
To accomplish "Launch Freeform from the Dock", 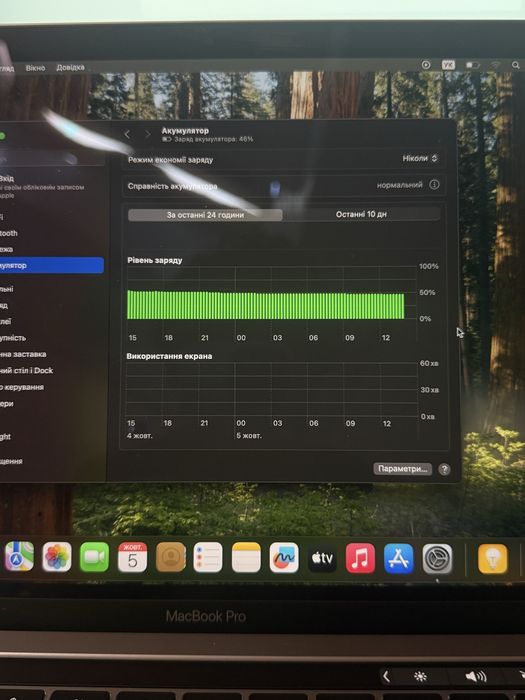I will [284, 558].
